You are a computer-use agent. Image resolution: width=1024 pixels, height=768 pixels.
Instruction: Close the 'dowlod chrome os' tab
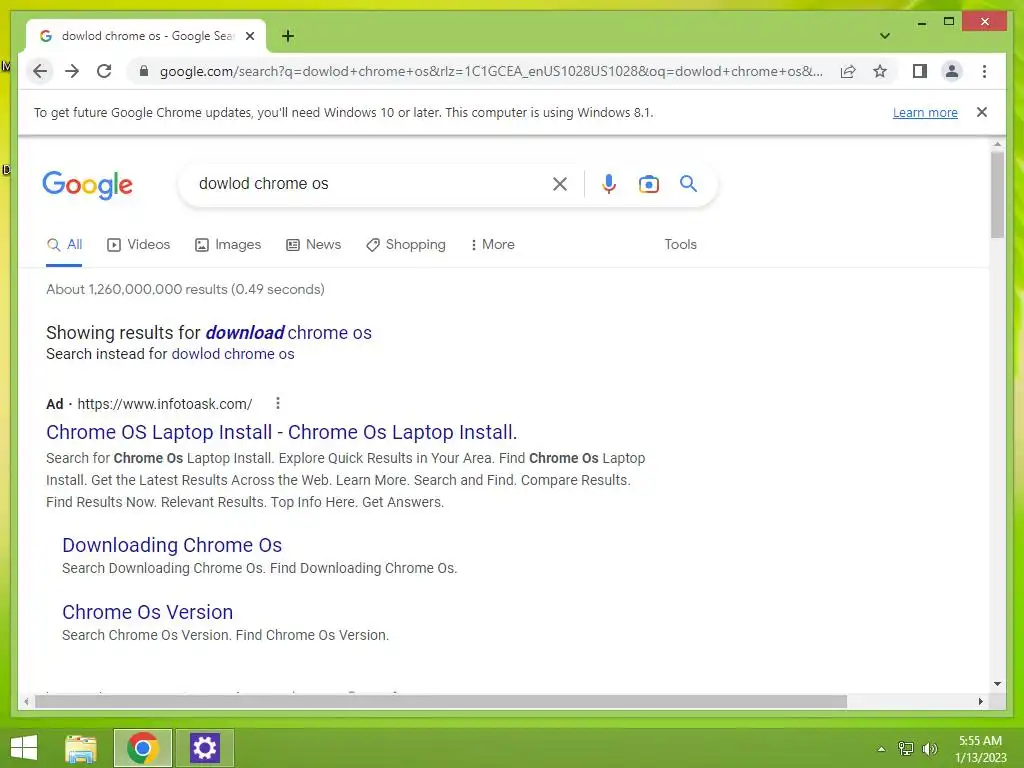(249, 36)
